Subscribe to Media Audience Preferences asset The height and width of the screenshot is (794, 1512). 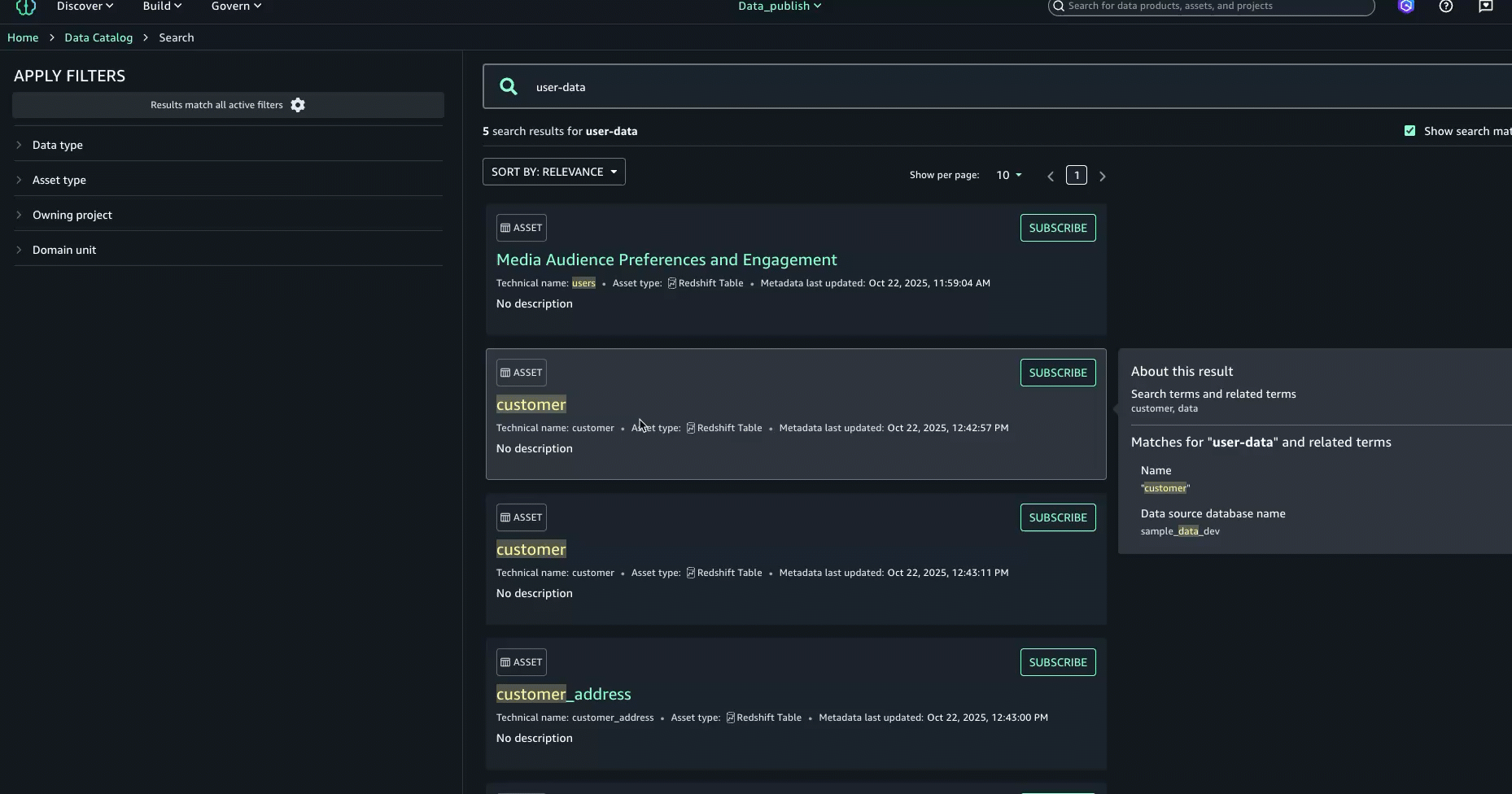pyautogui.click(x=1057, y=228)
